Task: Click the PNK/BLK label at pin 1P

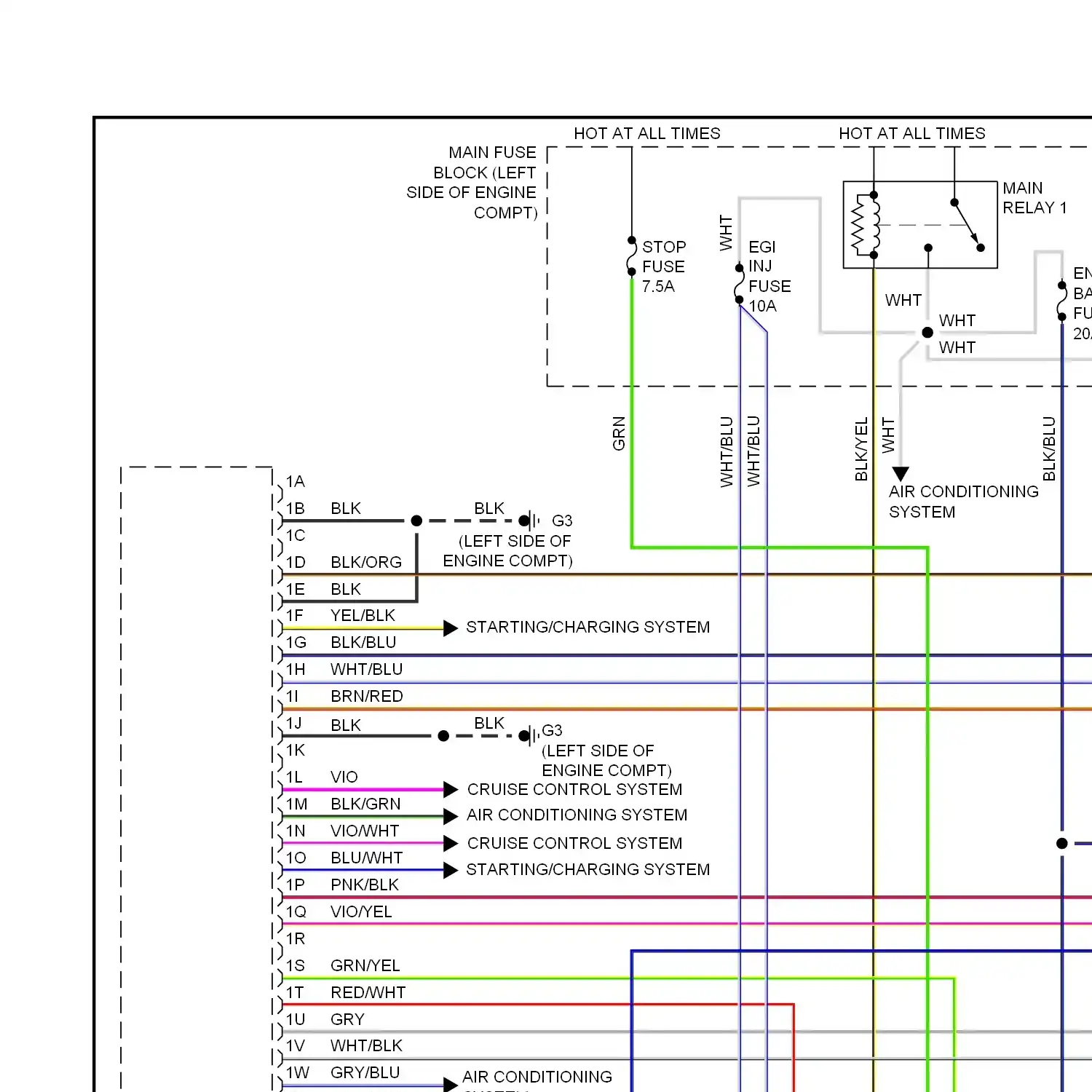Action: coord(365,885)
